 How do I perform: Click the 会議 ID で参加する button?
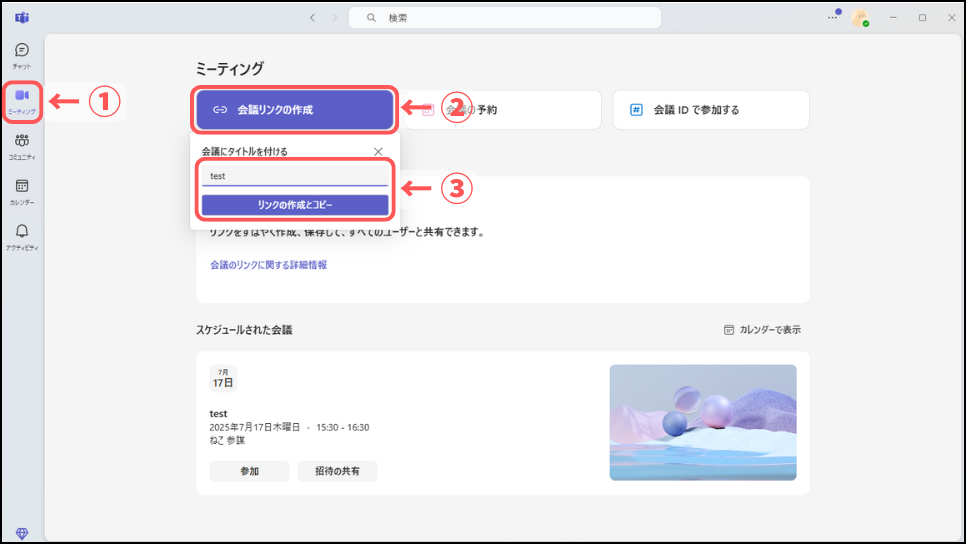pos(711,110)
